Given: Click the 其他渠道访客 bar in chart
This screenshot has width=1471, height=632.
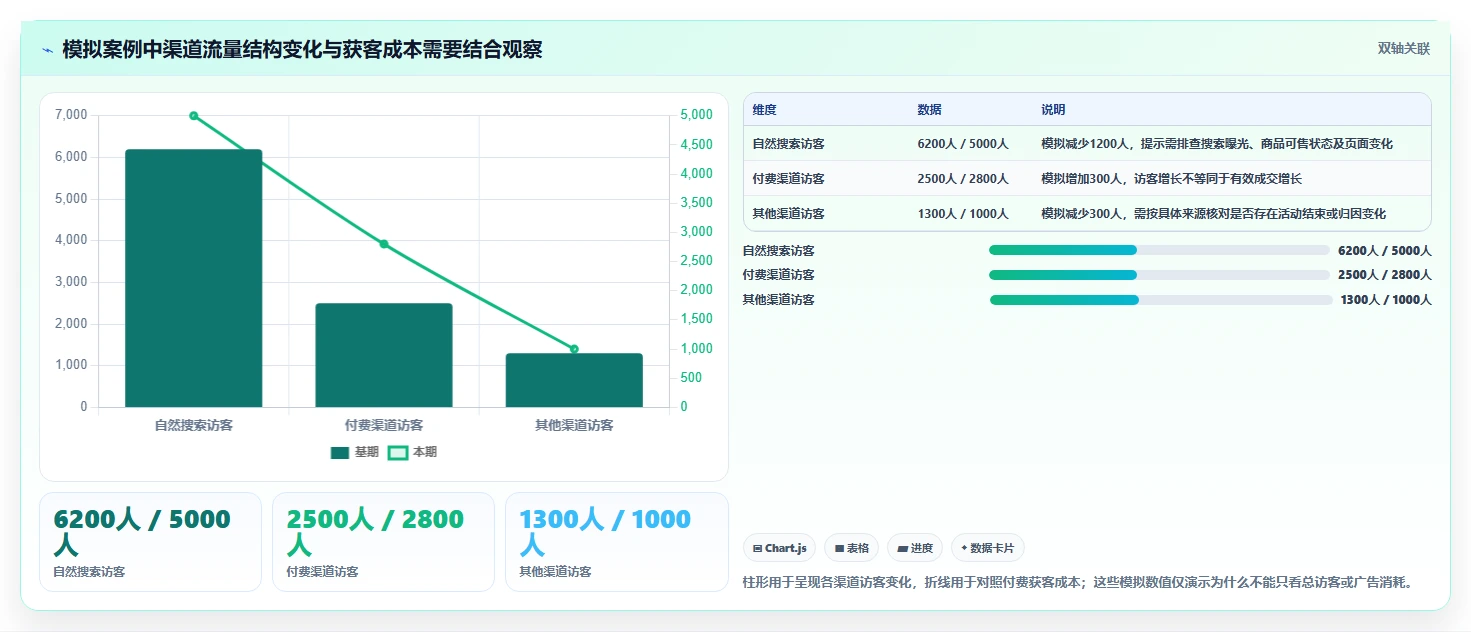Looking at the screenshot, I should pyautogui.click(x=574, y=380).
